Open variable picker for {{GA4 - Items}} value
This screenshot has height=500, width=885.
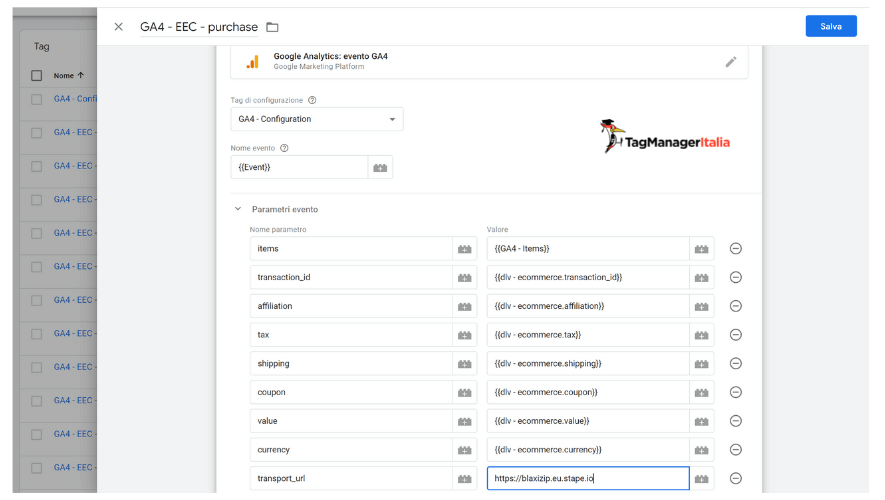(702, 249)
